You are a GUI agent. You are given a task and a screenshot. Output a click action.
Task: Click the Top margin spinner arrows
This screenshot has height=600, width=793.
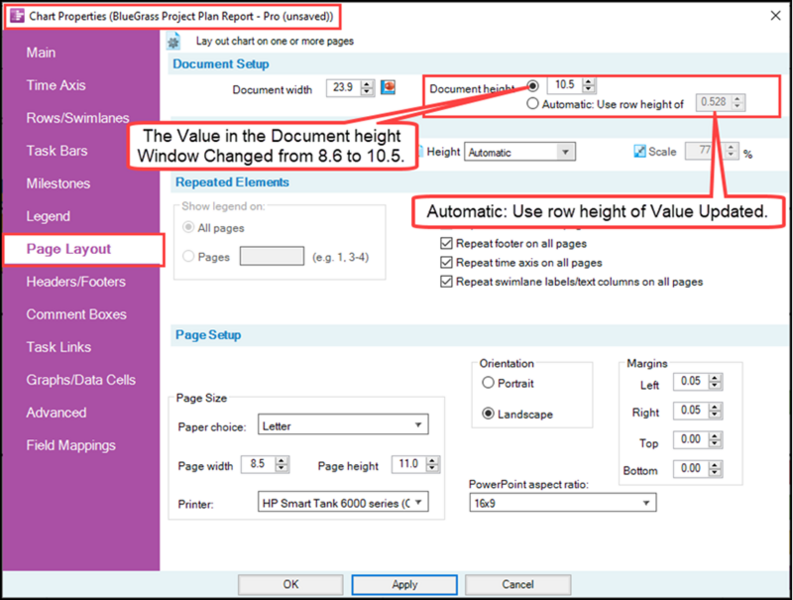[715, 440]
